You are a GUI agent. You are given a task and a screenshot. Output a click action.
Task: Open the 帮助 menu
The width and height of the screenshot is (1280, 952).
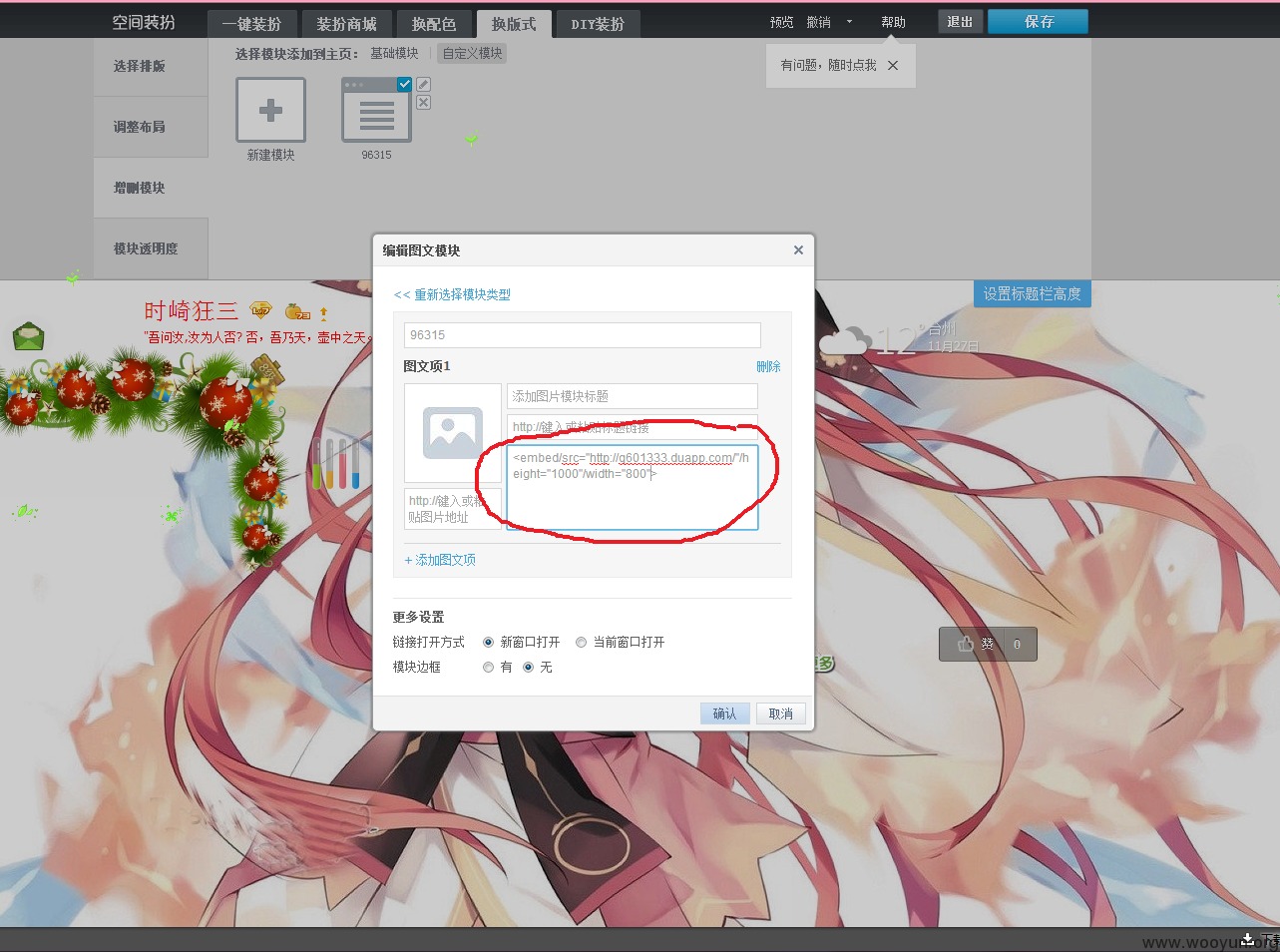[x=894, y=22]
